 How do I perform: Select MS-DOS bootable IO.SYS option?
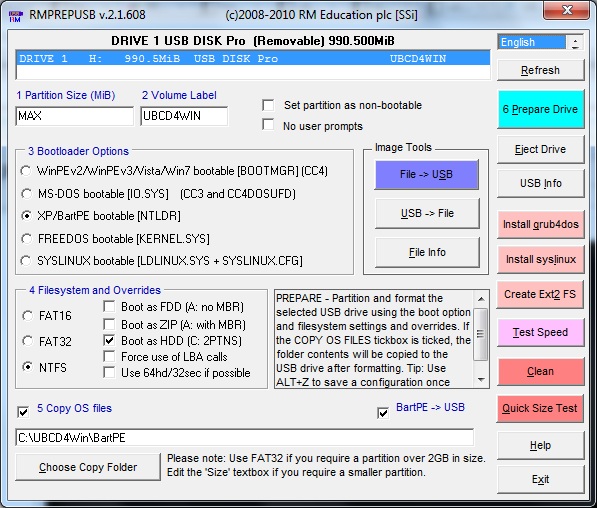point(26,194)
